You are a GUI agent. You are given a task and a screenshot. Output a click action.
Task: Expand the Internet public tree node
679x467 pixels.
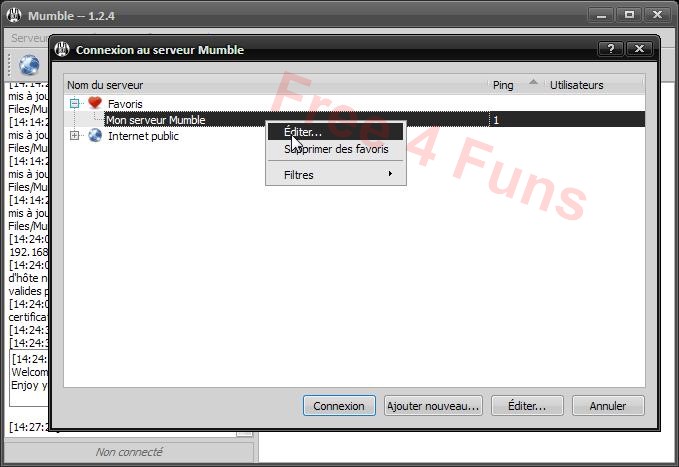(74, 136)
